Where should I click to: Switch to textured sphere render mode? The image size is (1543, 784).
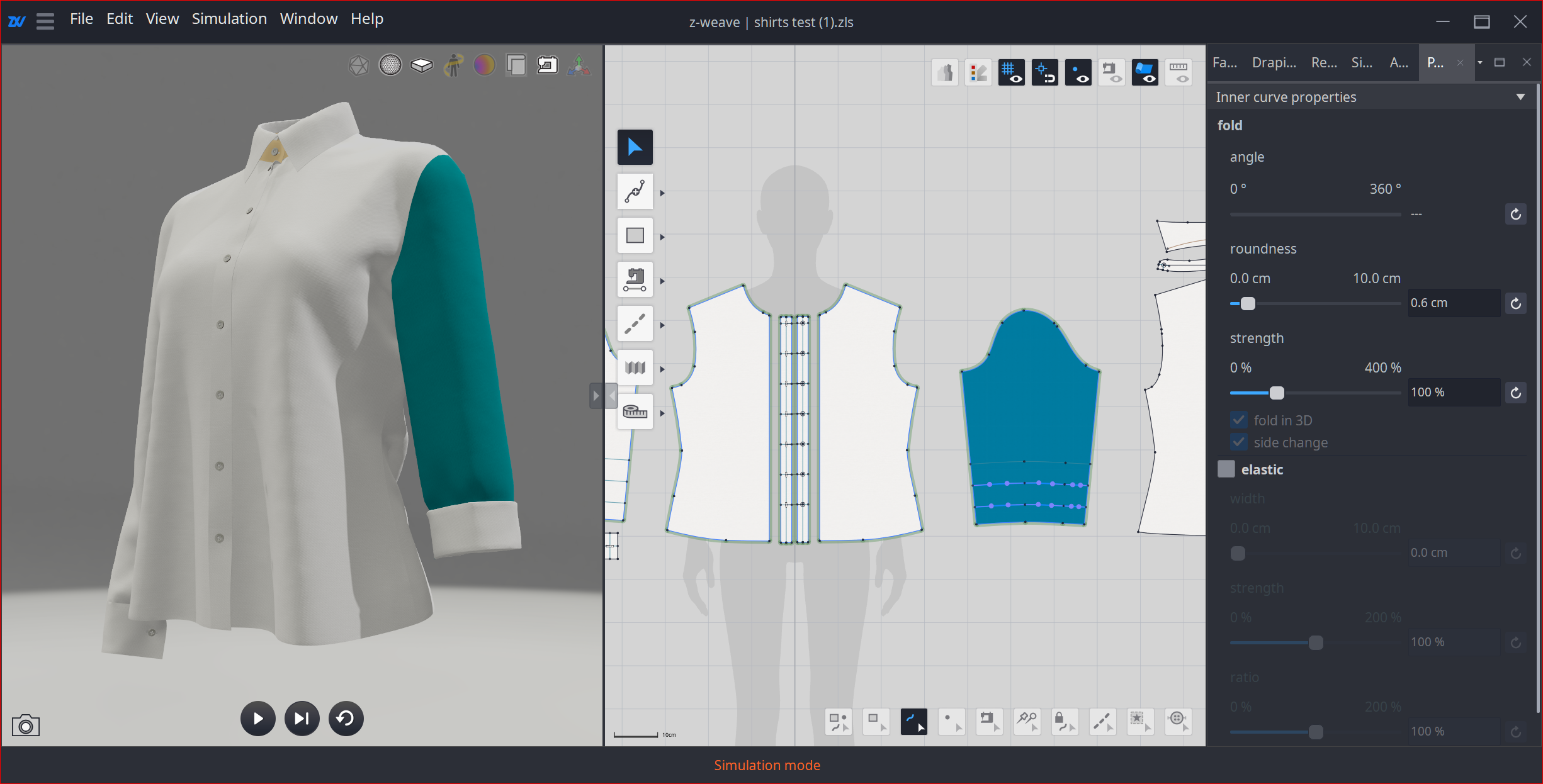[390, 65]
